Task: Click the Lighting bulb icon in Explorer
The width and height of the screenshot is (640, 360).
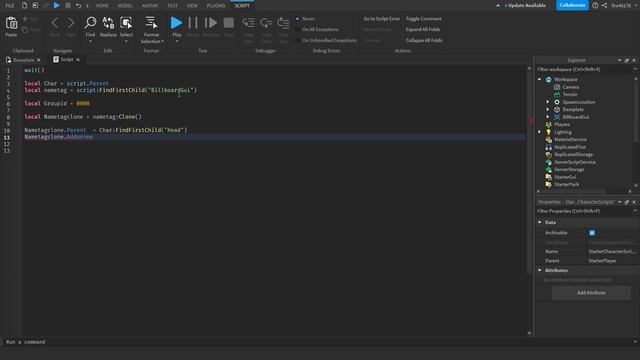Action: tap(549, 132)
